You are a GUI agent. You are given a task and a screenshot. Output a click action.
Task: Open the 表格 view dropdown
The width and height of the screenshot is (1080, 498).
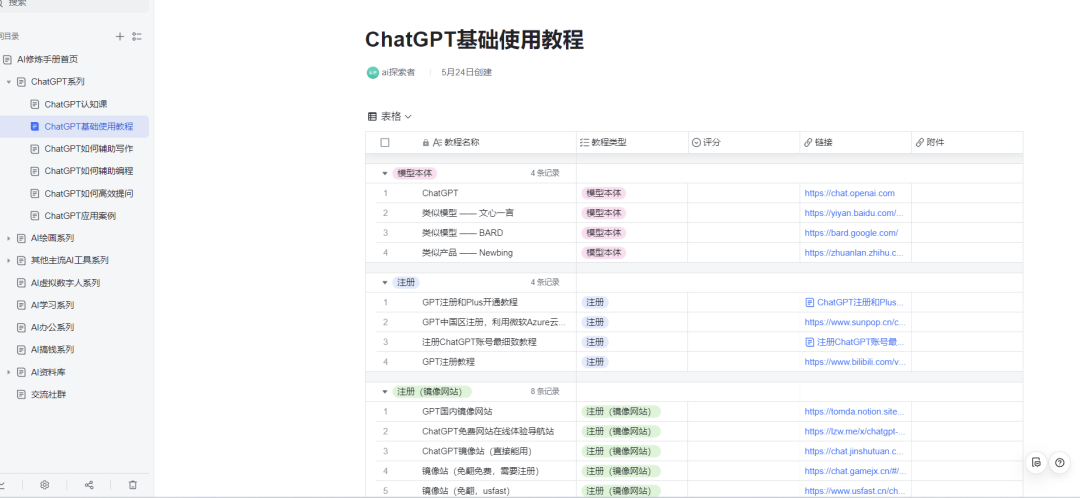[408, 117]
